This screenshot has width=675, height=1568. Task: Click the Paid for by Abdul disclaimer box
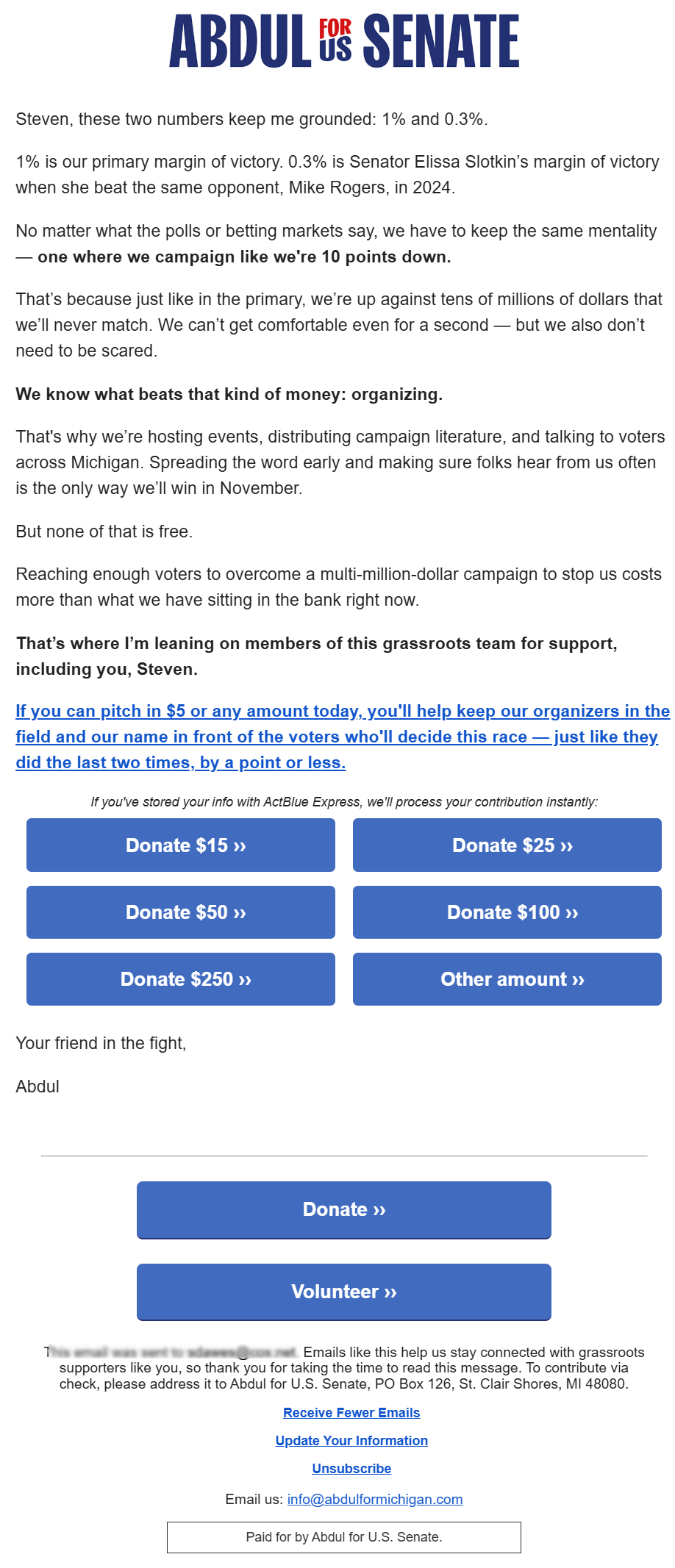[x=344, y=1537]
